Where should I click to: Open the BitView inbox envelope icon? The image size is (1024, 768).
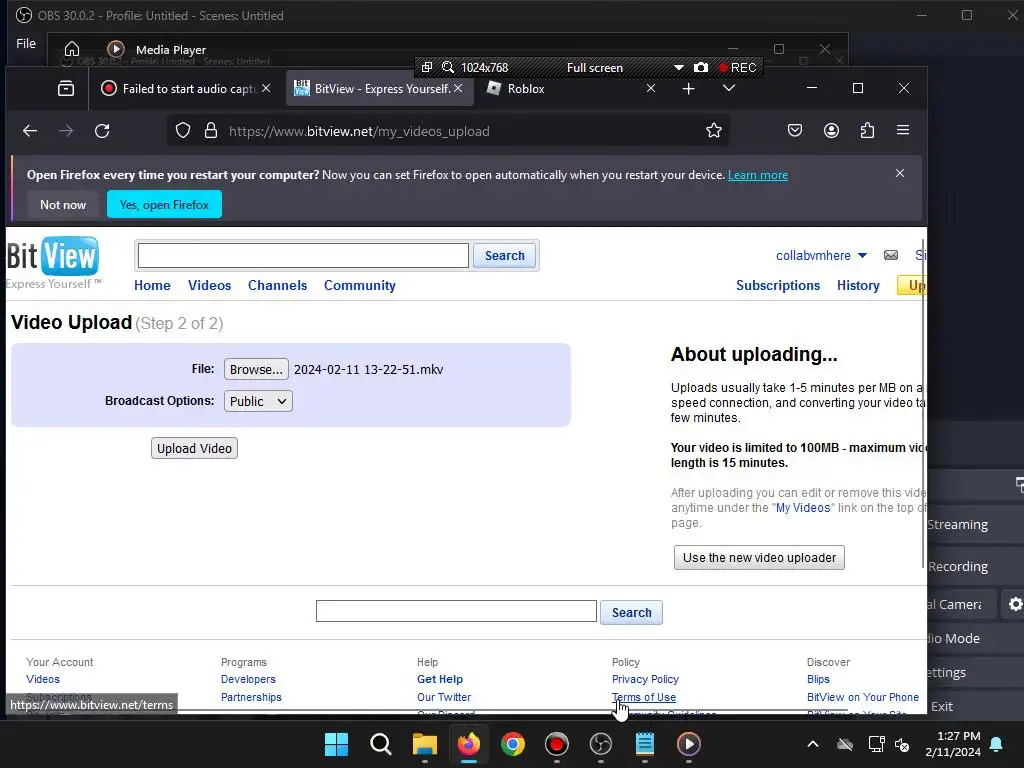891,255
